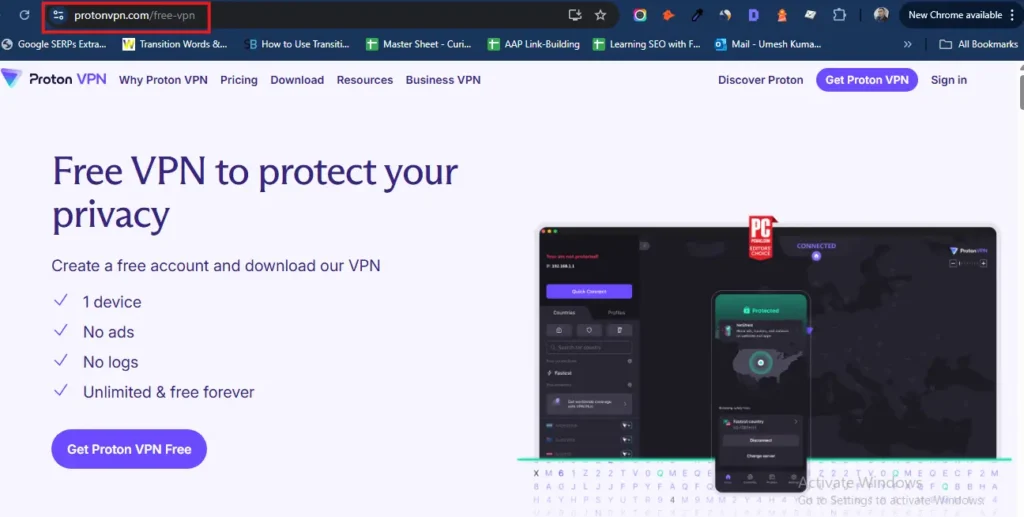This screenshot has height=517, width=1024.
Task: Click the '1 device' feature text
Action: (x=112, y=302)
